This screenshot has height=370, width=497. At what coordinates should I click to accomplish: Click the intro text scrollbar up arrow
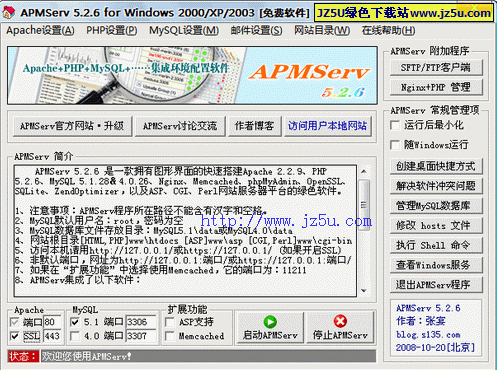pyautogui.click(x=364, y=171)
